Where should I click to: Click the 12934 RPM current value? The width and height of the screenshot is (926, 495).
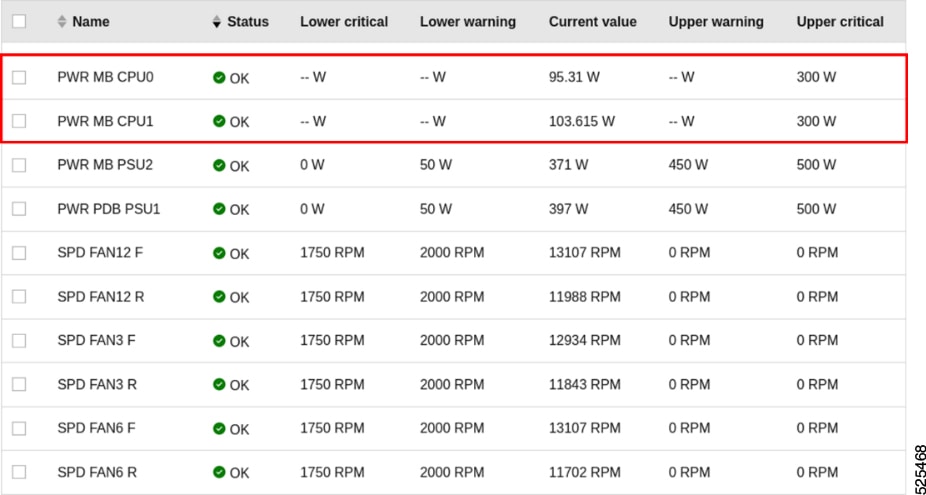click(x=585, y=341)
